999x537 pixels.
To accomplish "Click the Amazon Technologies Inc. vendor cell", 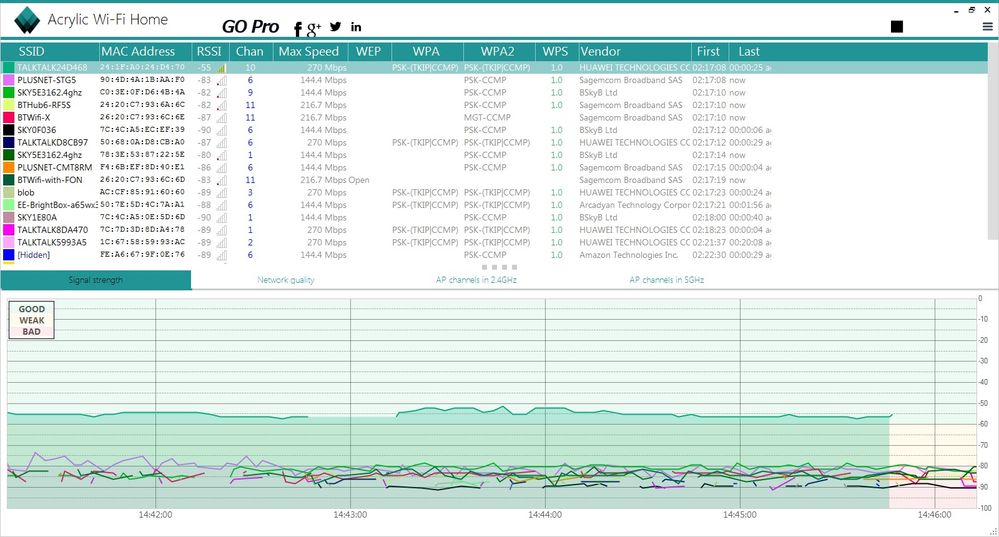I will coord(629,255).
